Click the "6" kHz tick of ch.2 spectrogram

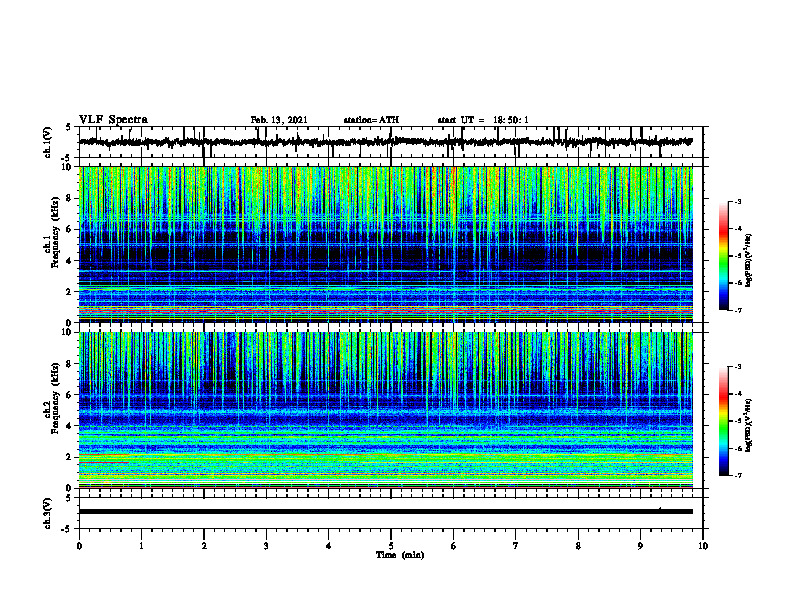coord(70,395)
